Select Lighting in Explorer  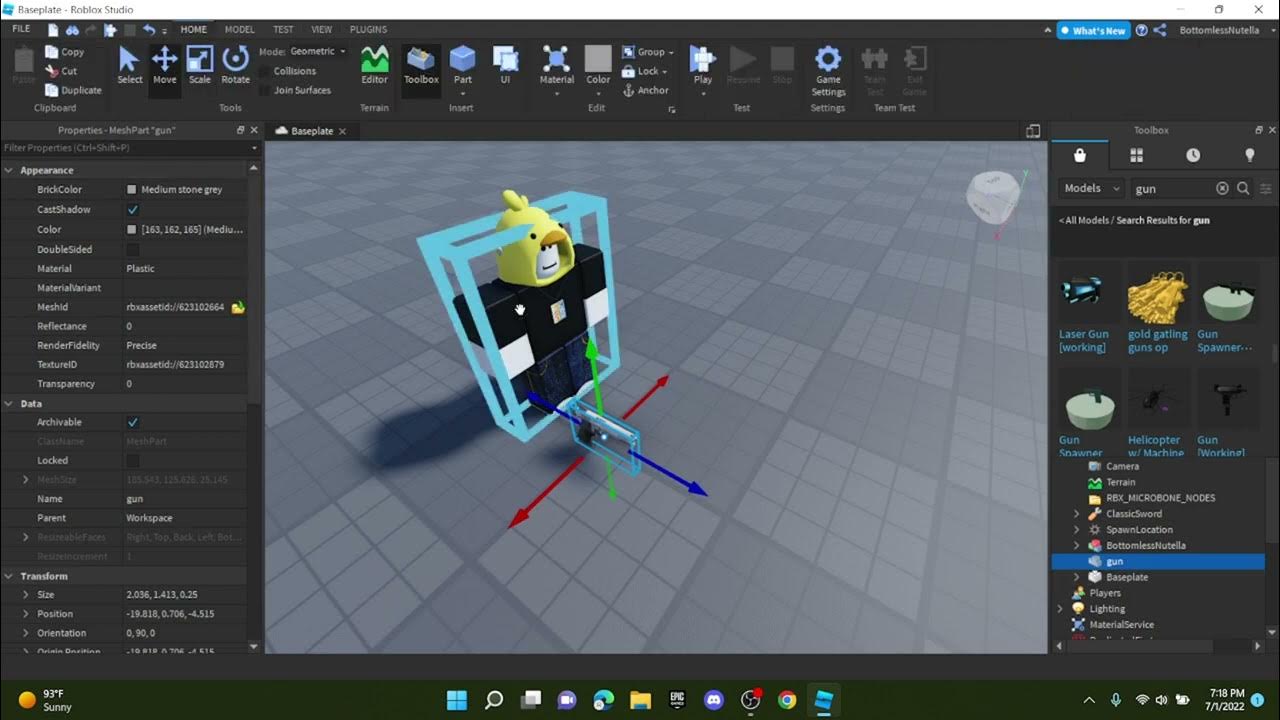click(x=1107, y=609)
